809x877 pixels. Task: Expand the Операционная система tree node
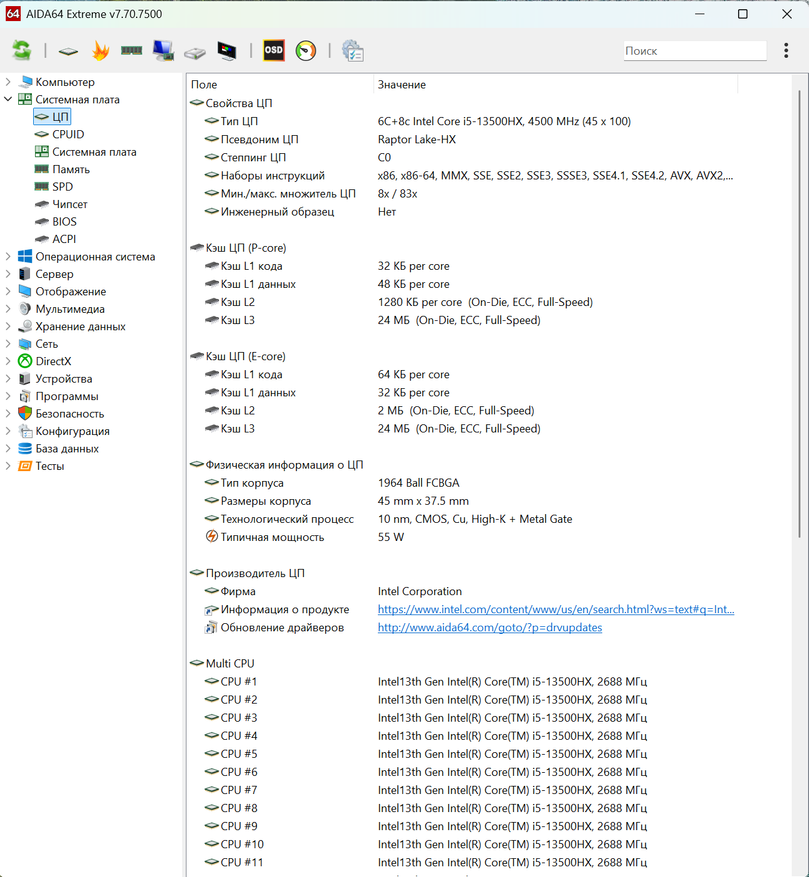coord(9,257)
